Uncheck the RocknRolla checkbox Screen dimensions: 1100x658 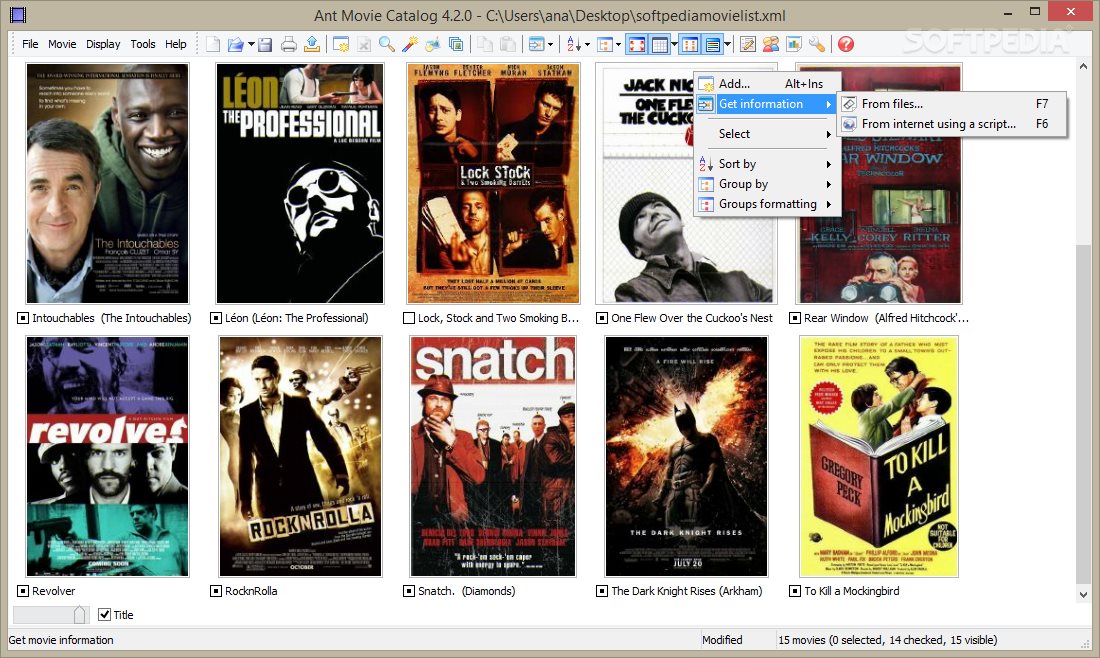click(x=216, y=591)
